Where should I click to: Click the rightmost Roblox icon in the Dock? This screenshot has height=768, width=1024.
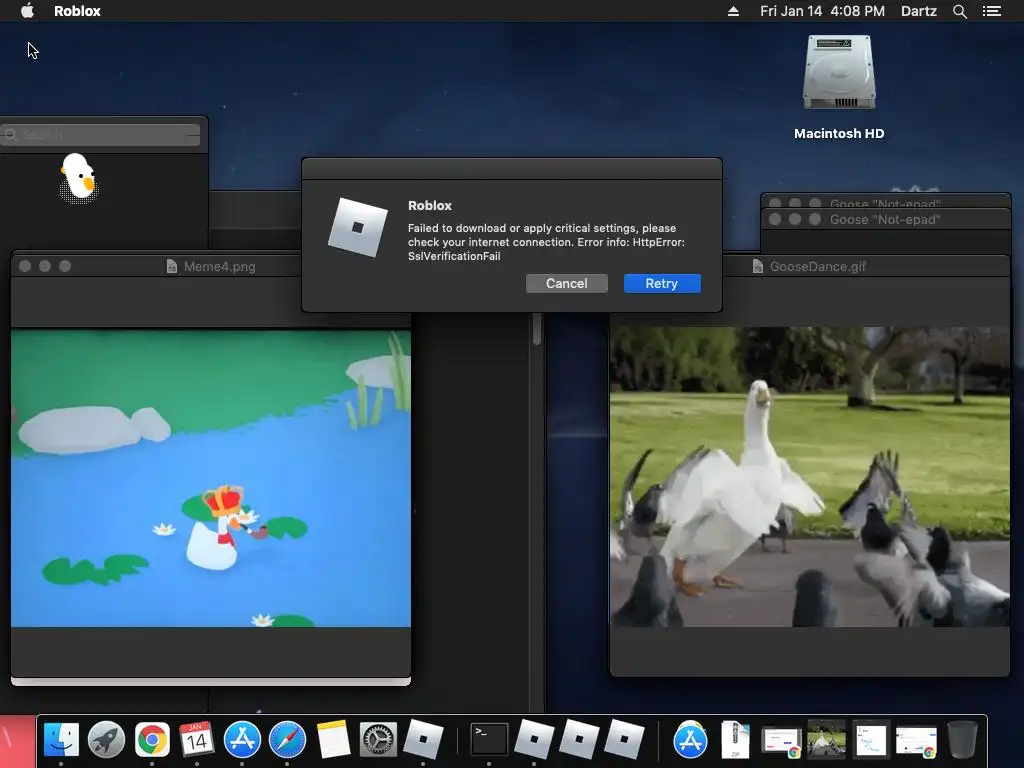(624, 740)
